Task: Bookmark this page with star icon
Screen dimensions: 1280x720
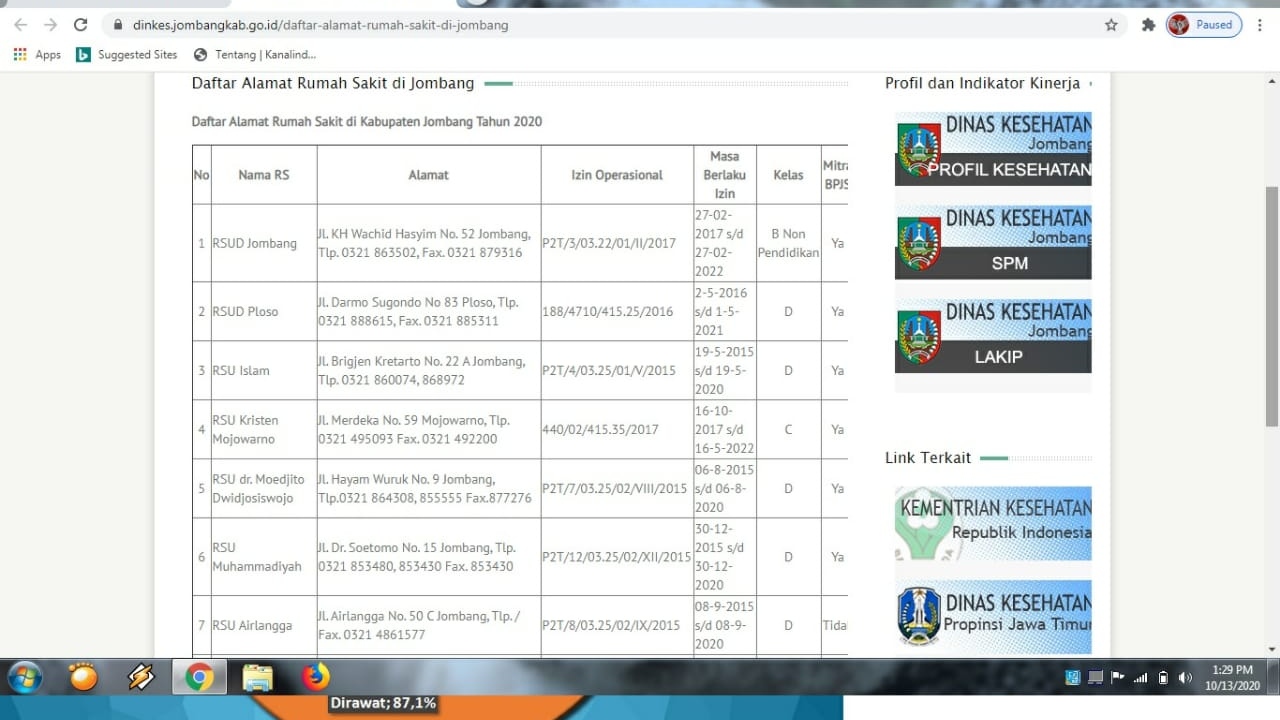Action: (1111, 25)
